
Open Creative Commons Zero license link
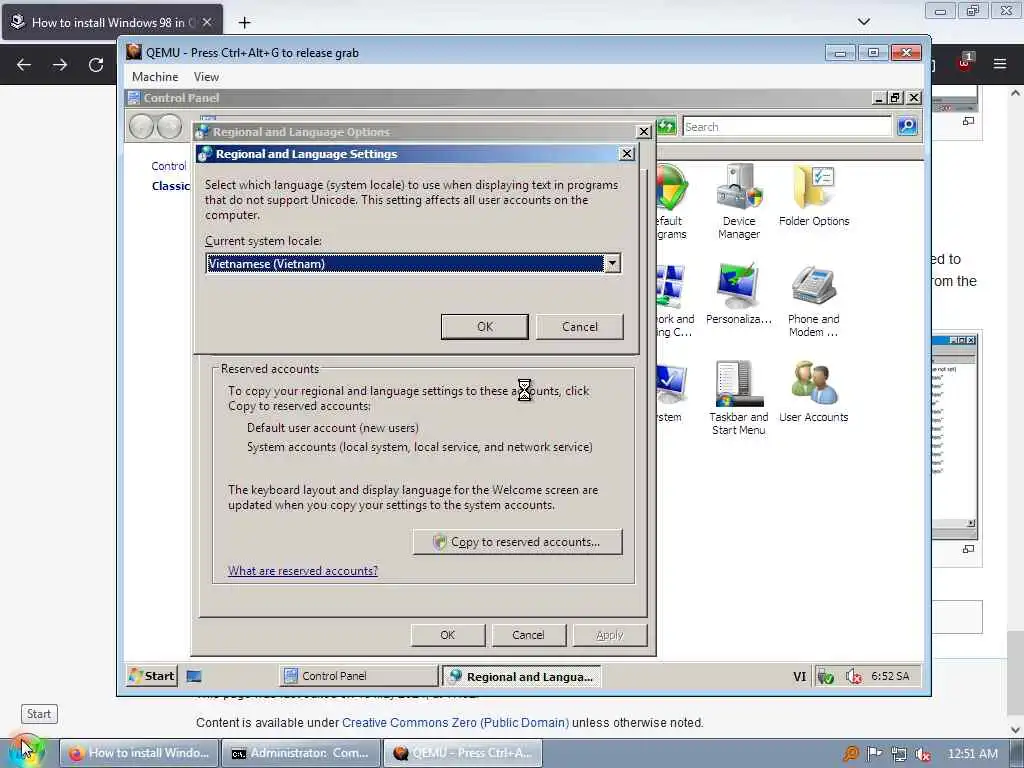[x=455, y=723]
